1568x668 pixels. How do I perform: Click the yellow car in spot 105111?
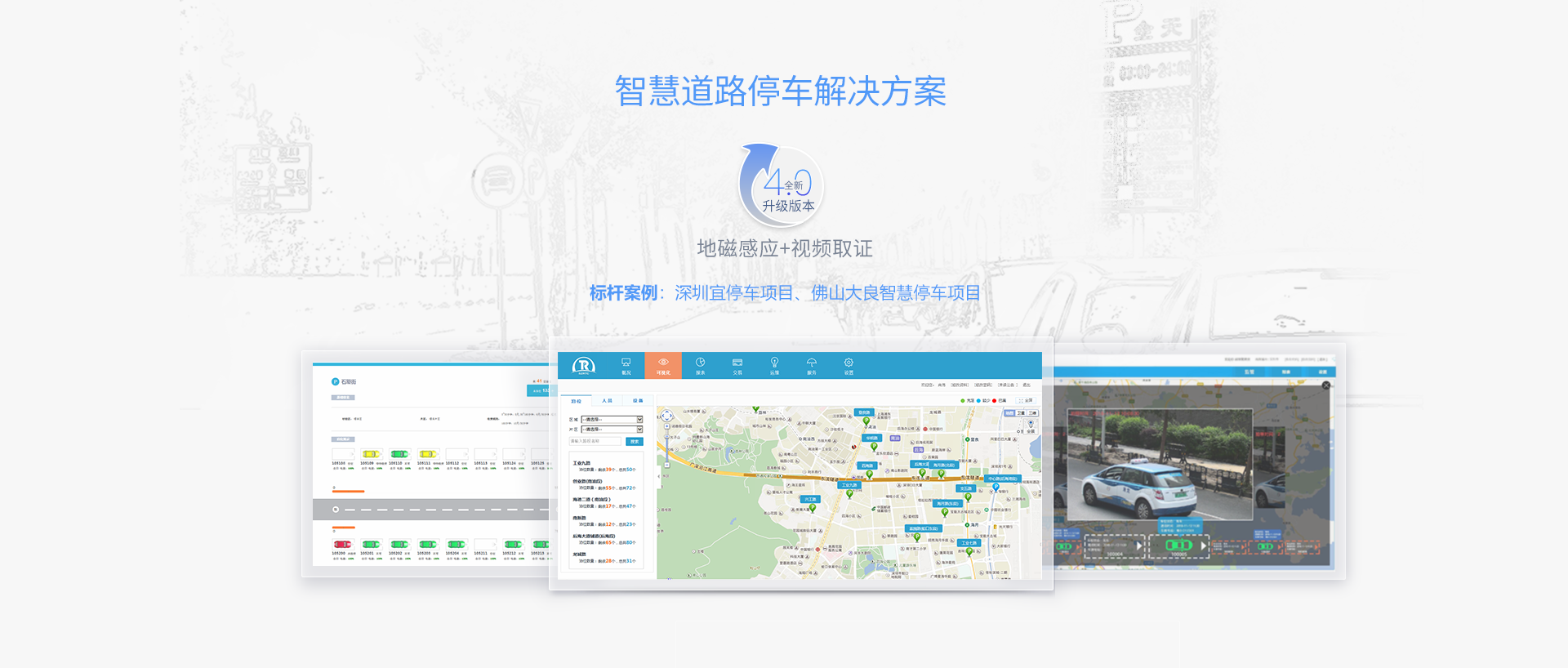pyautogui.click(x=427, y=454)
